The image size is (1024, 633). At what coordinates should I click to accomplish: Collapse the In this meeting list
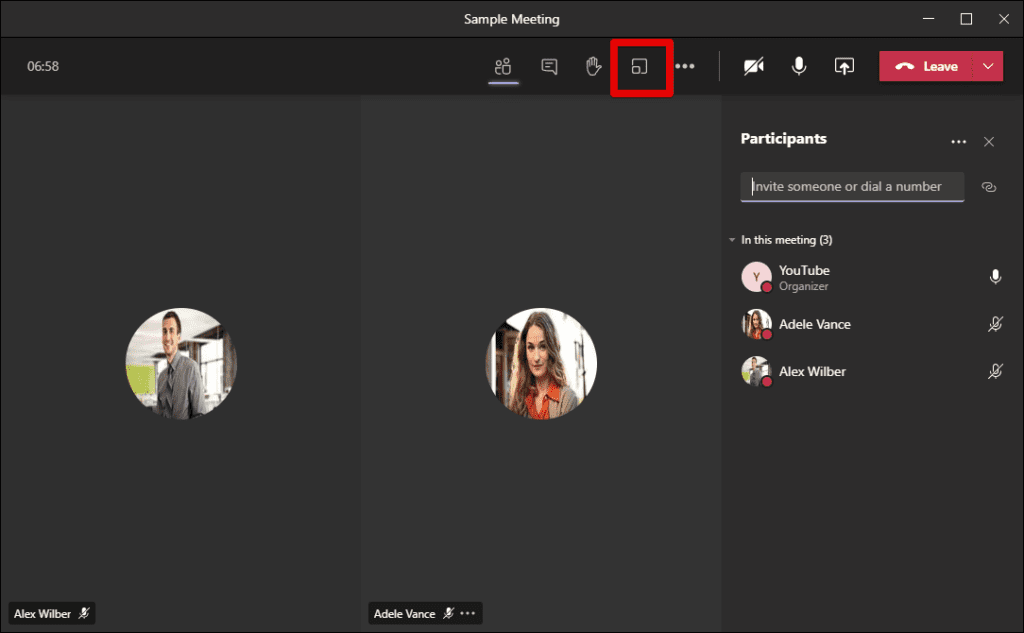pos(732,240)
